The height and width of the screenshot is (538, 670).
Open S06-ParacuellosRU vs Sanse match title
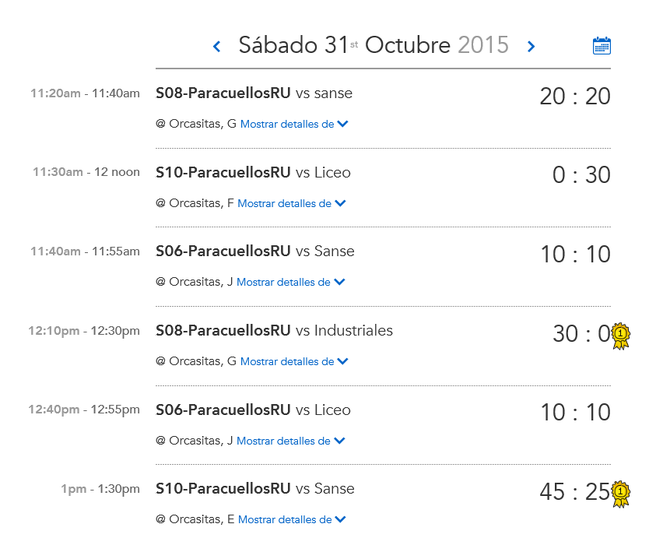pos(255,251)
